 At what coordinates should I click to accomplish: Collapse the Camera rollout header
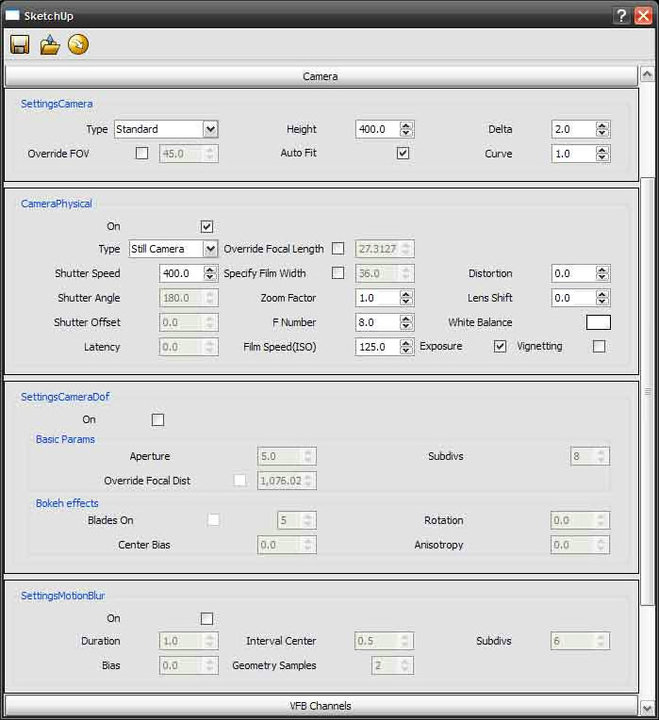tap(321, 76)
